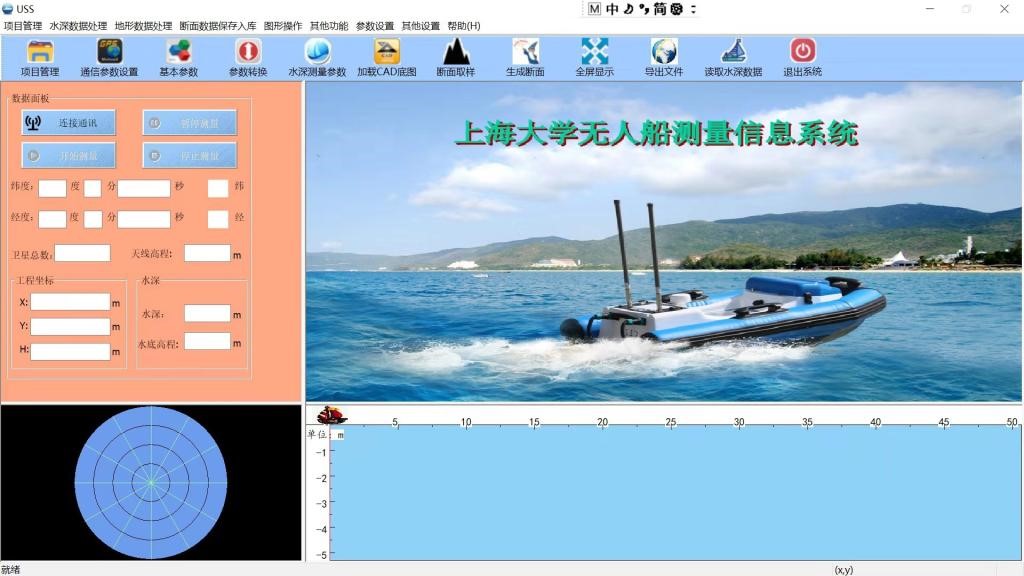Screen dimensions: 1024x576
Task: Click the (x,y) coordinate readout in status bar
Action: pos(844,570)
